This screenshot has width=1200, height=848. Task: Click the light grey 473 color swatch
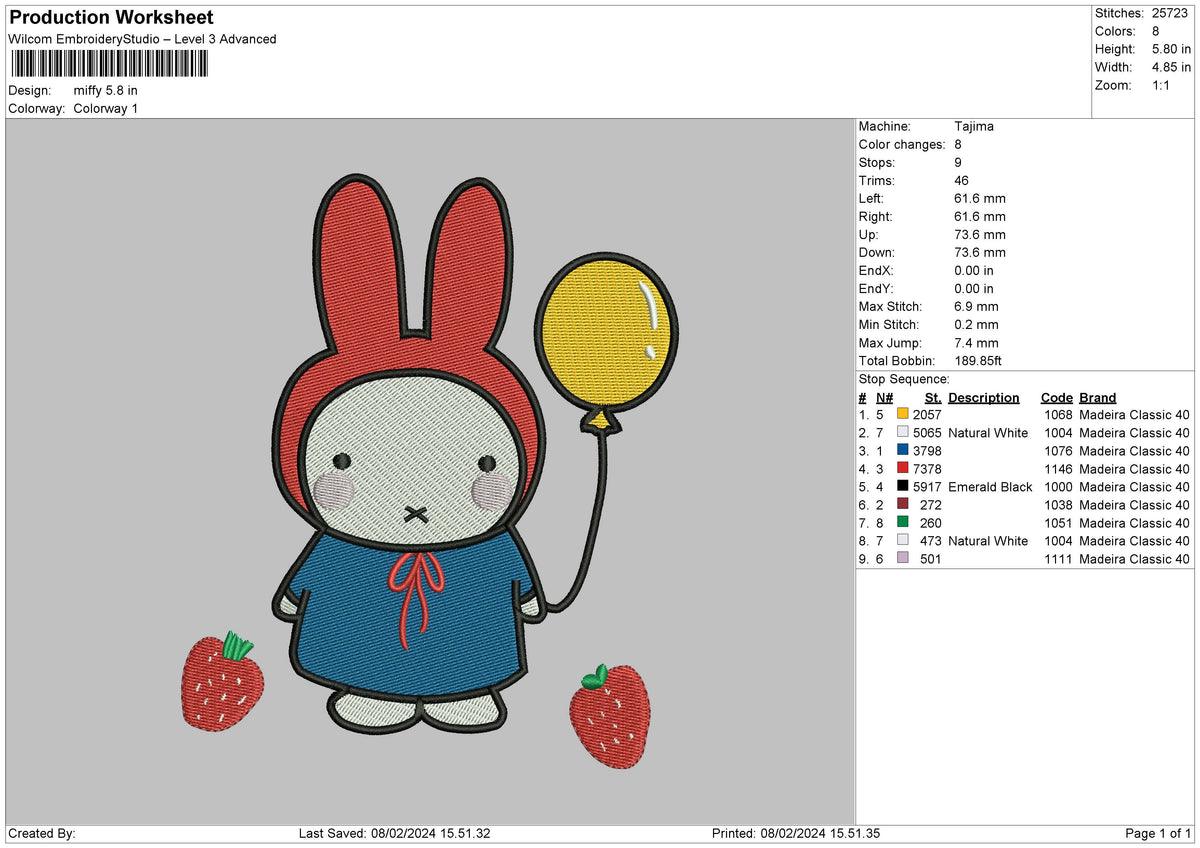[x=903, y=541]
